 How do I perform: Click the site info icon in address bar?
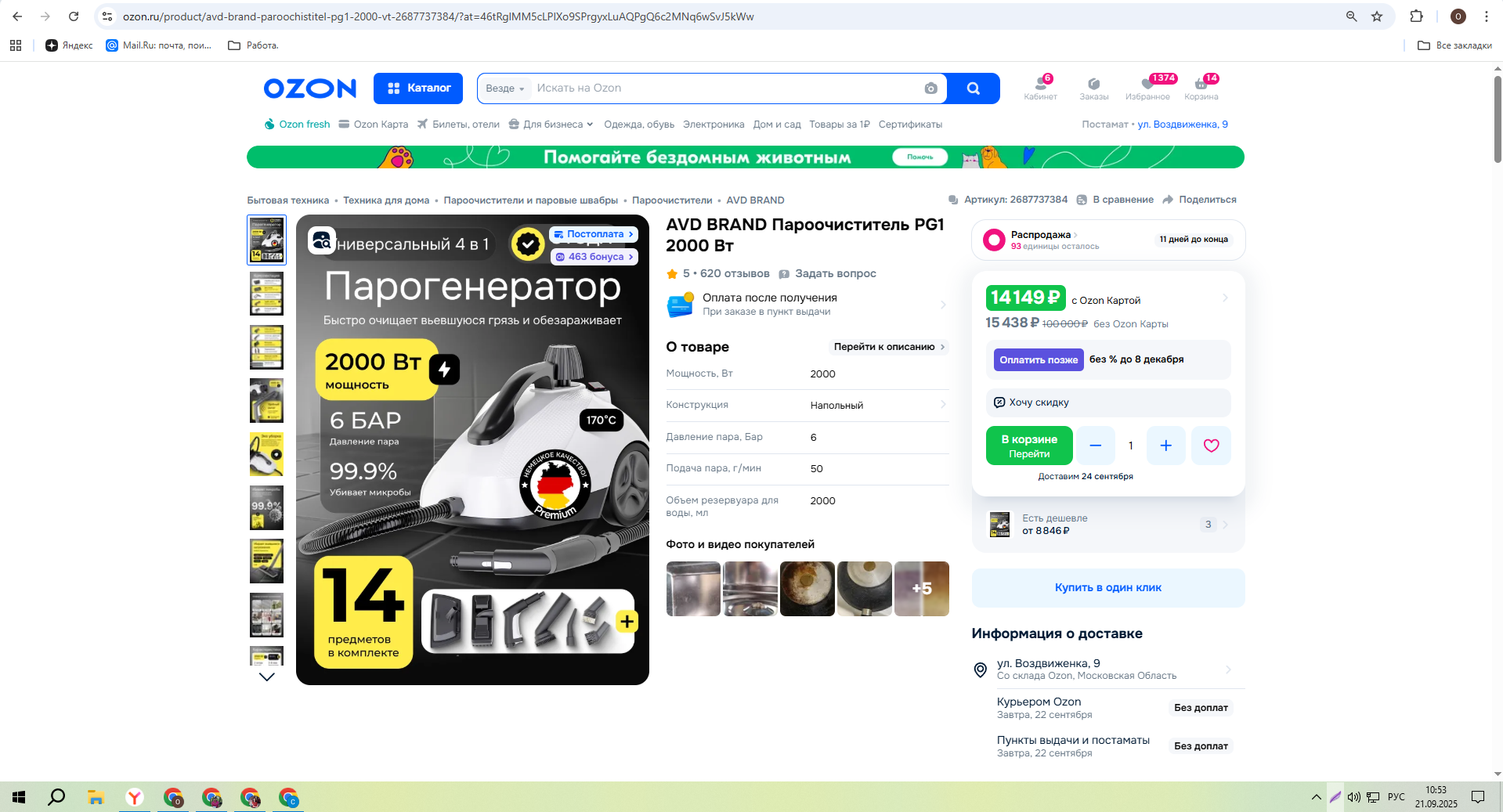coord(108,16)
